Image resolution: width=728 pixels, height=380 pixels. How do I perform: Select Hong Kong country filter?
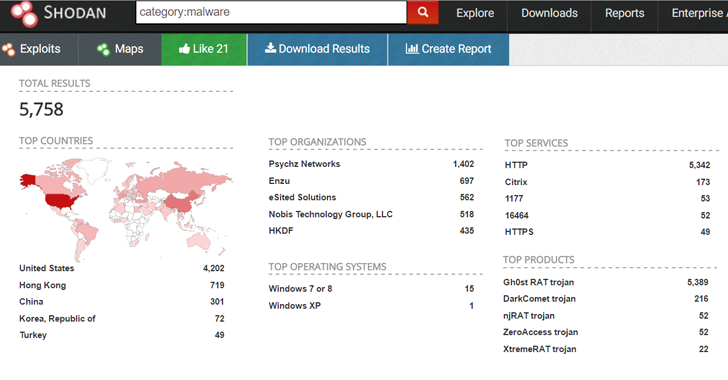click(x=42, y=285)
